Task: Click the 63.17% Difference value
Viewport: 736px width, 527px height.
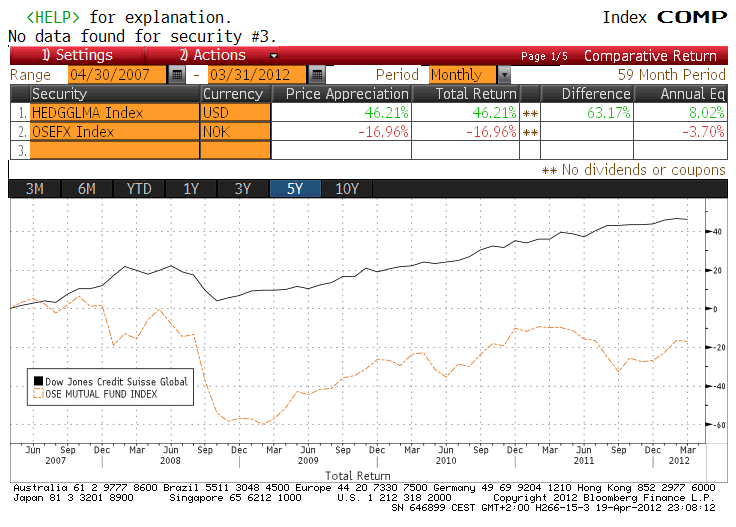Action: coord(609,113)
